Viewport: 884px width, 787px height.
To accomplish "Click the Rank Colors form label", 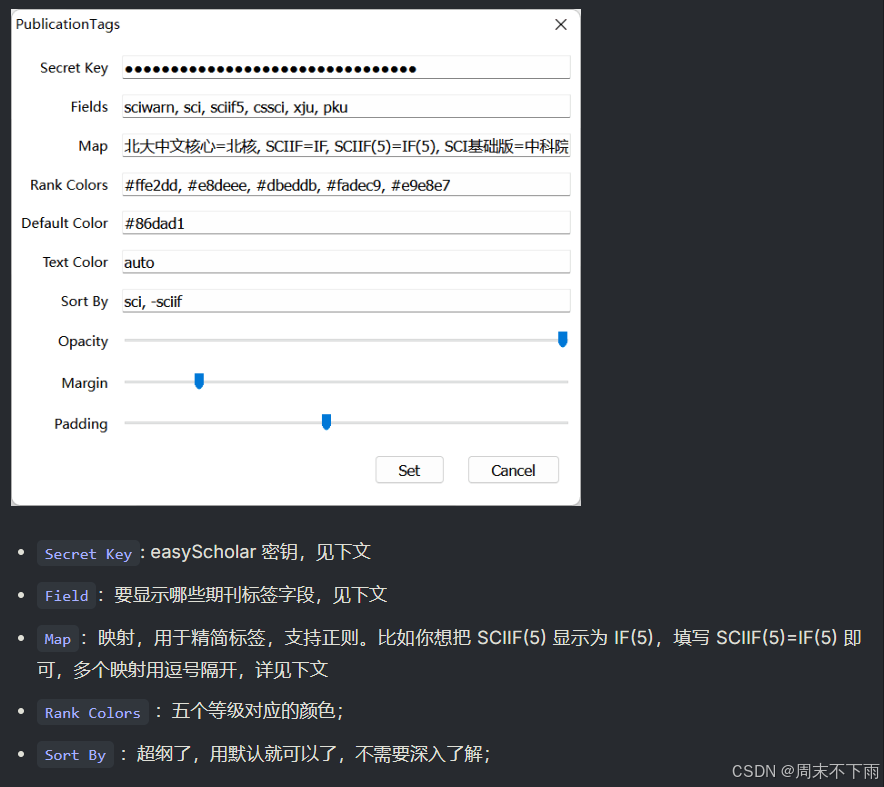I will tap(69, 185).
